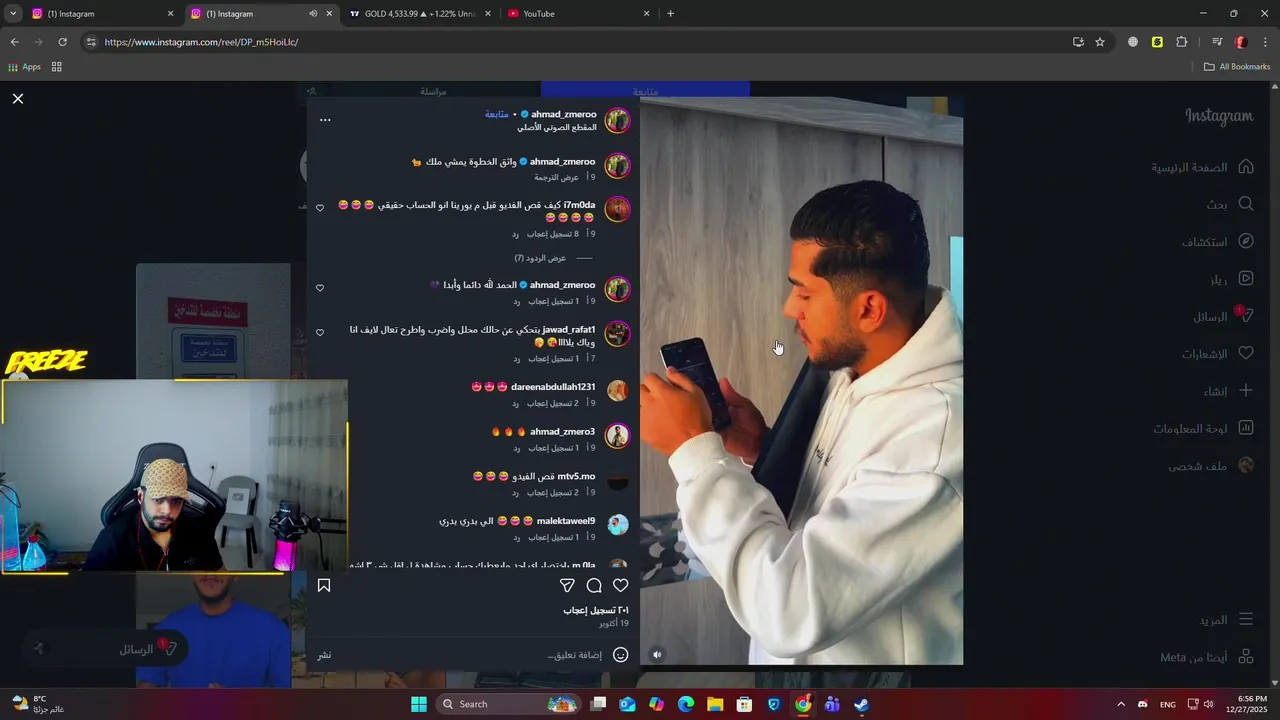Viewport: 1280px width, 720px height.
Task: Go to Instagram Home الصفحة الرئيسية
Action: 1202,167
